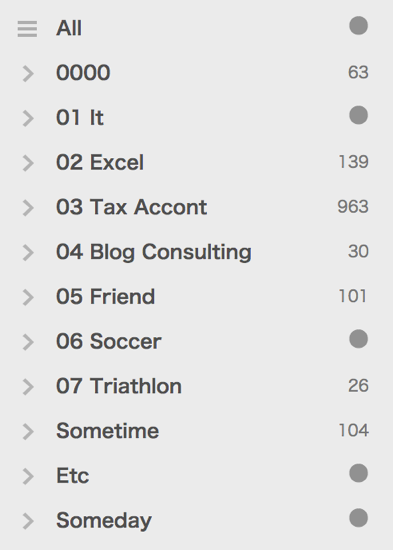Click the gray dot next to Etc
Viewport: 393px width, 550px height.
tap(358, 473)
